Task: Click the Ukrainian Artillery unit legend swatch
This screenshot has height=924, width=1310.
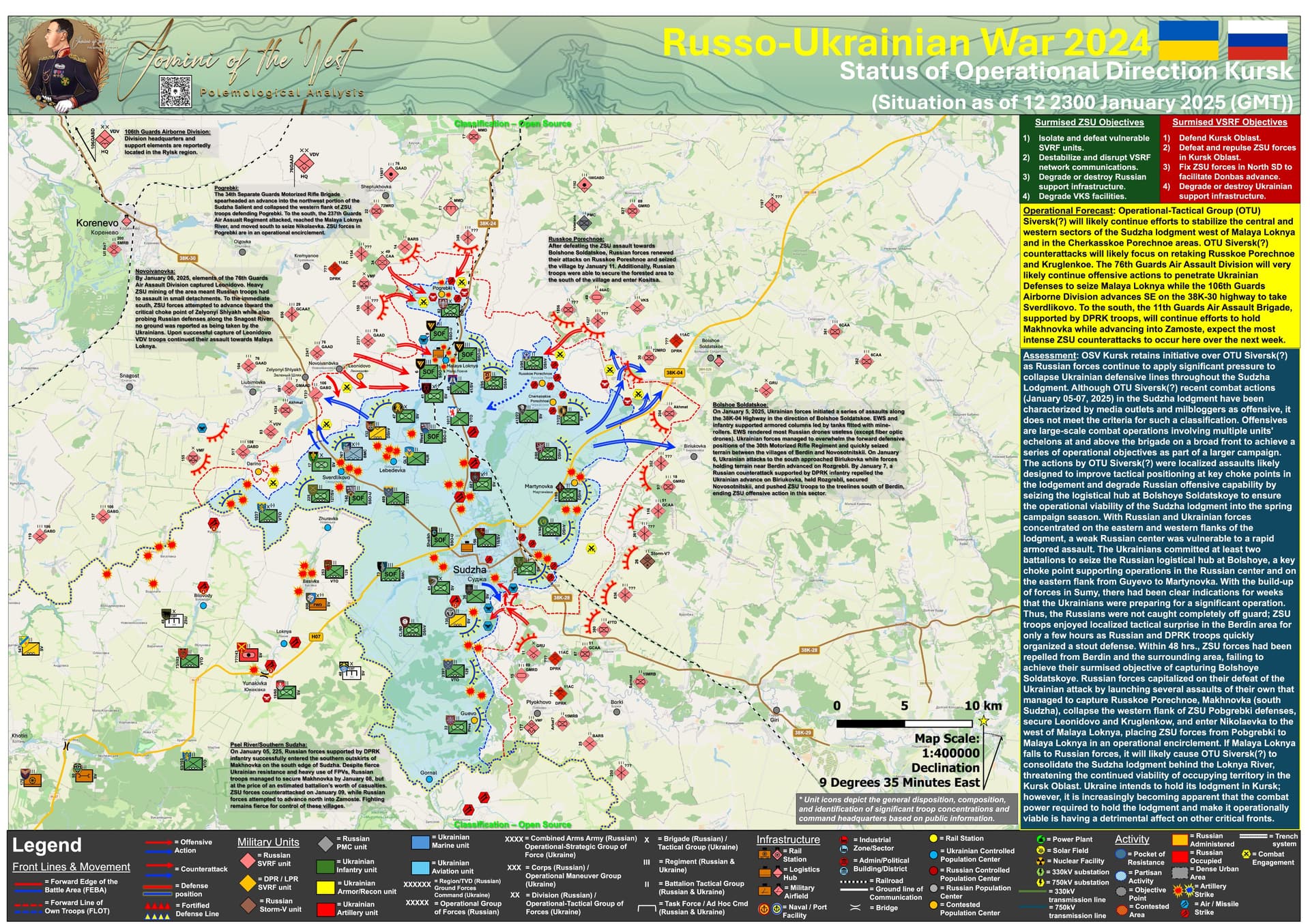Action: (x=326, y=909)
